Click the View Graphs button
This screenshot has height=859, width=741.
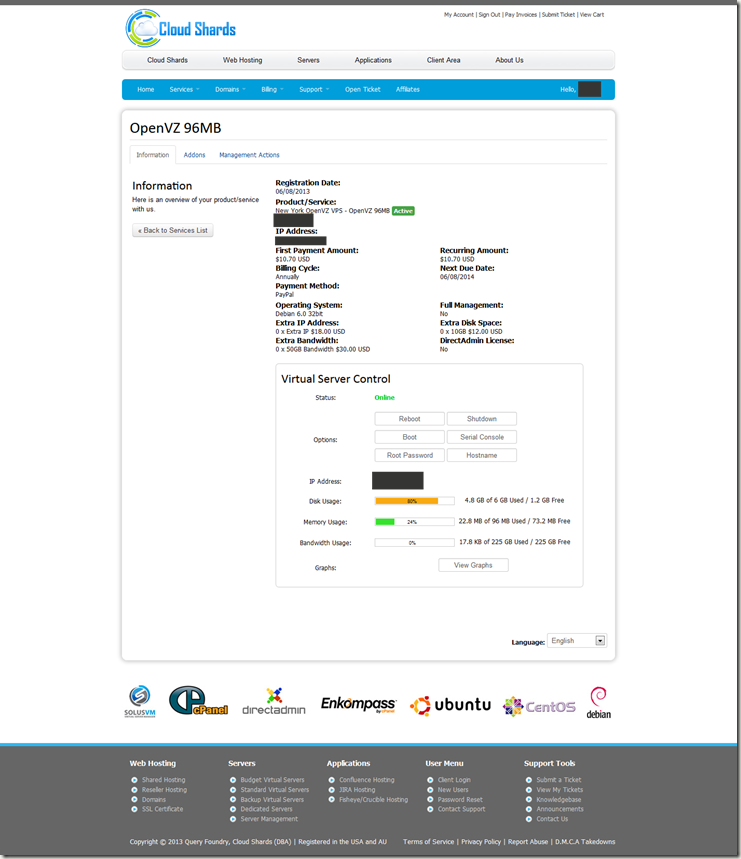click(x=473, y=565)
